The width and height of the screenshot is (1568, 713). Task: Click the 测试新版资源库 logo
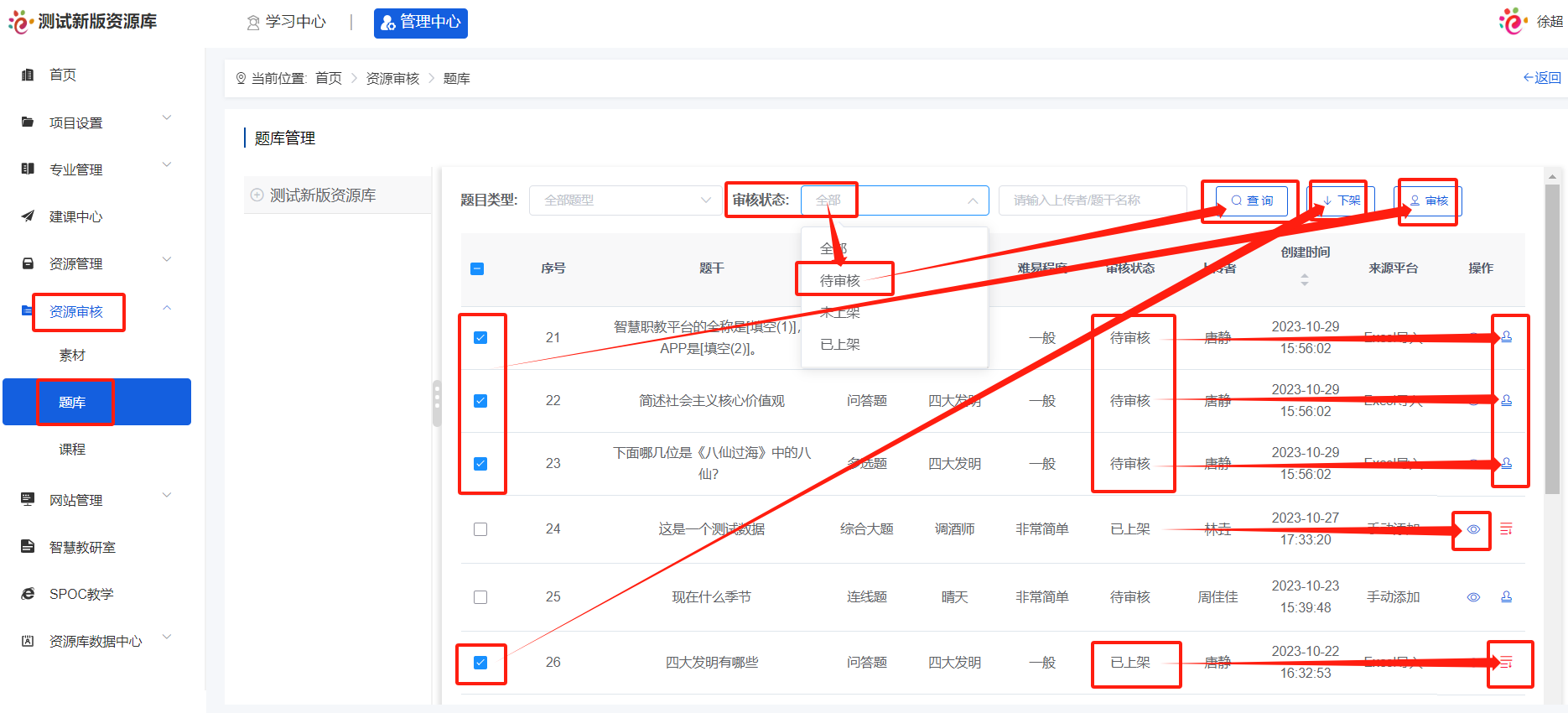[x=82, y=22]
